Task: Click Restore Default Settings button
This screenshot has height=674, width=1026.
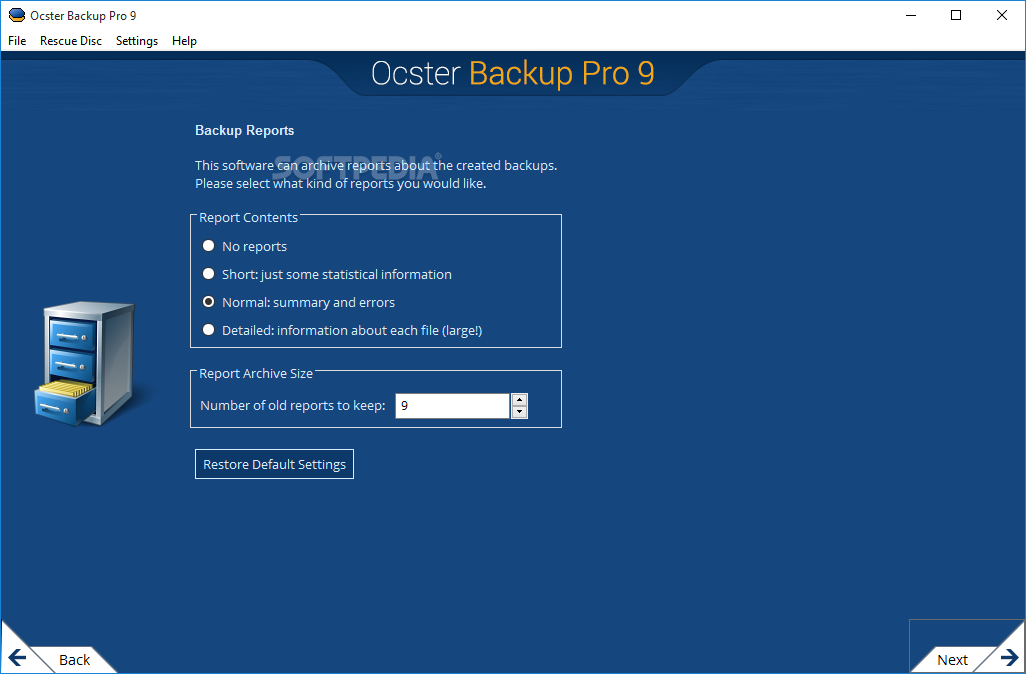Action: 274,464
